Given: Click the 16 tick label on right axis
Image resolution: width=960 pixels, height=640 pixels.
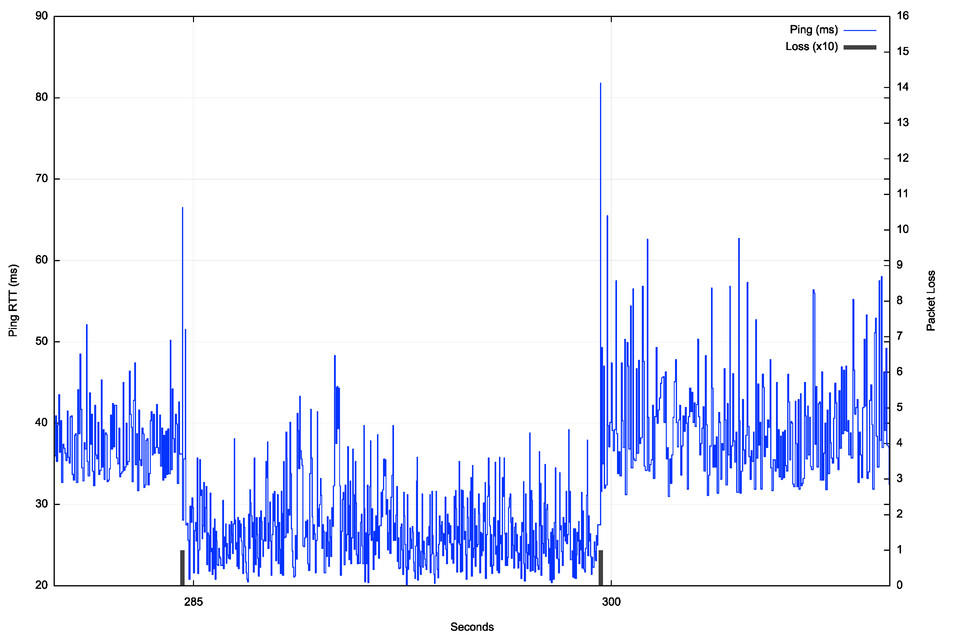Looking at the screenshot, I should tap(904, 16).
